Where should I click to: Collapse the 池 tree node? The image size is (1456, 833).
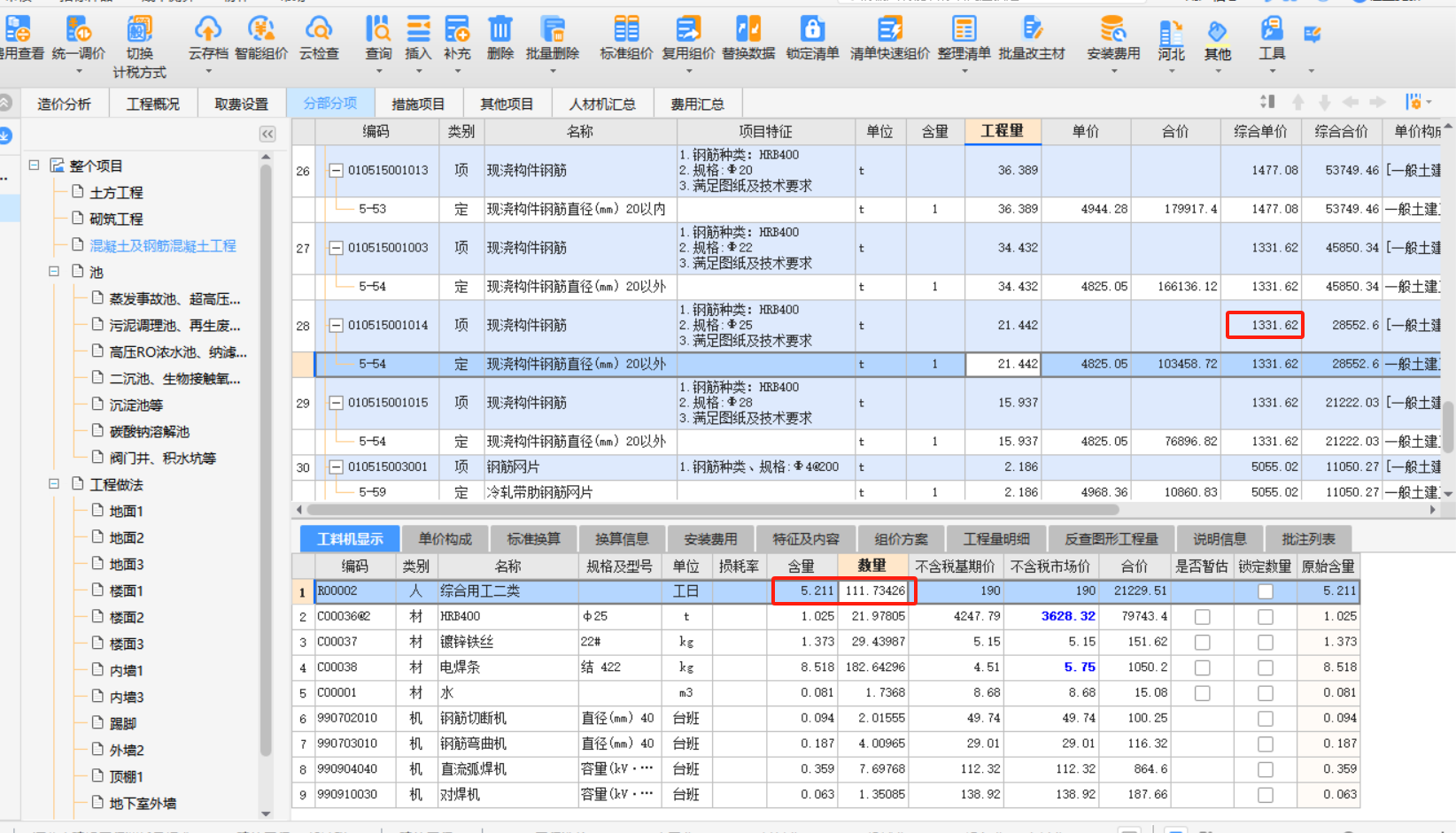[54, 271]
